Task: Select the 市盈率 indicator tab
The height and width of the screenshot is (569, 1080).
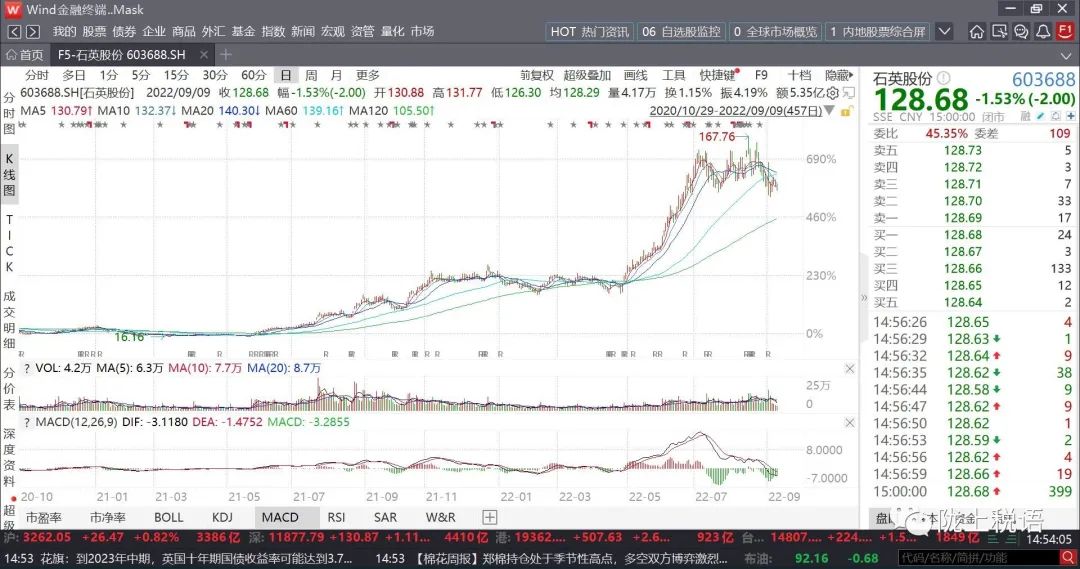Action: (x=44, y=517)
